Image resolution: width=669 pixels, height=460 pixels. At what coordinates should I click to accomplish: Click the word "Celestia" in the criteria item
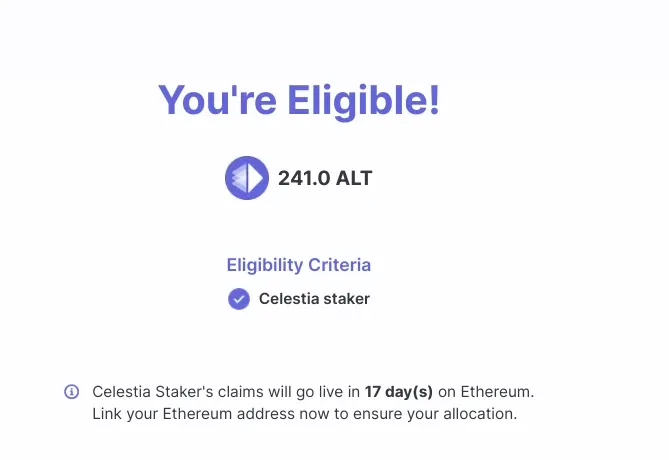point(289,299)
